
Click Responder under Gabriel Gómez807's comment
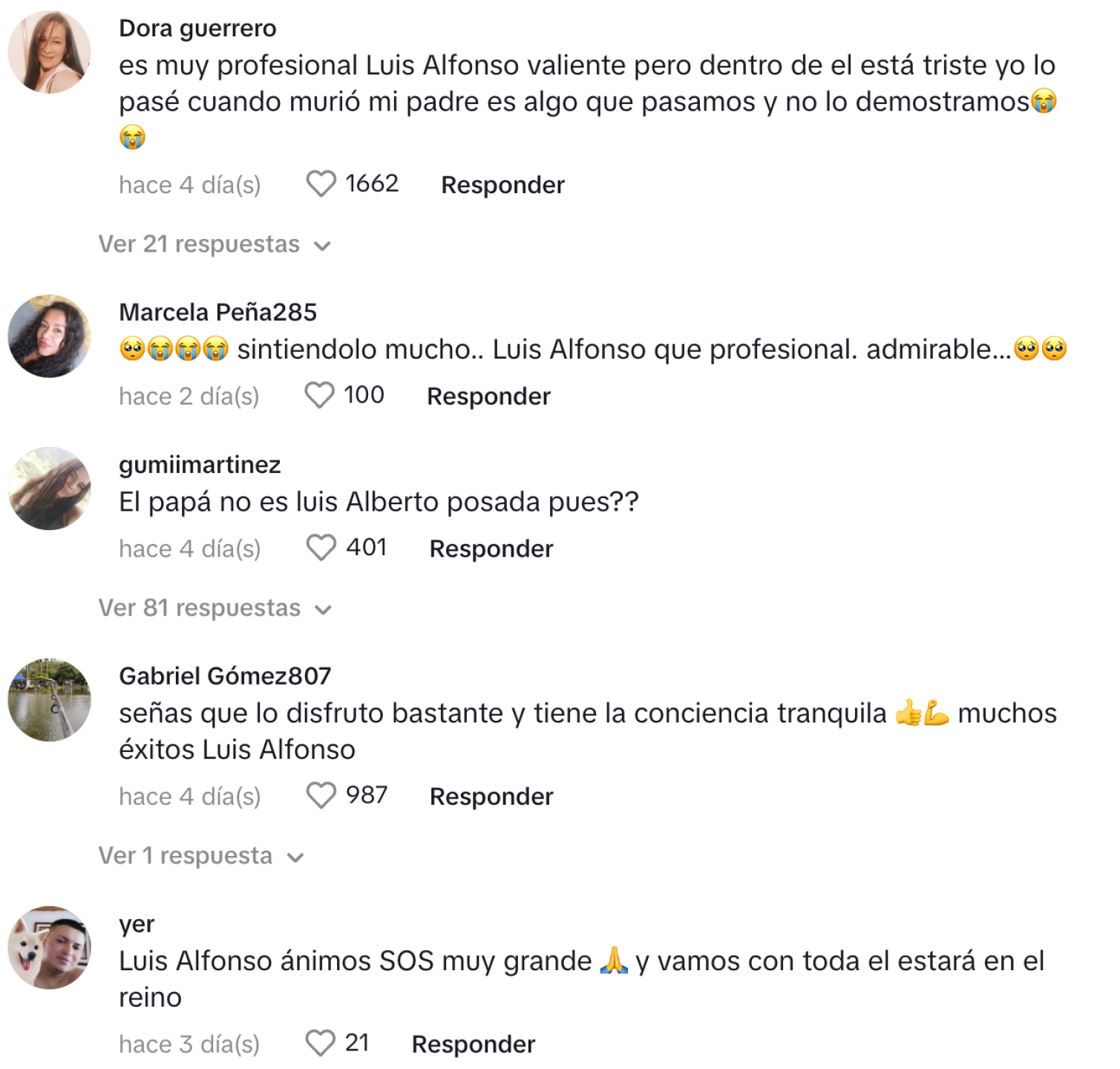(491, 797)
